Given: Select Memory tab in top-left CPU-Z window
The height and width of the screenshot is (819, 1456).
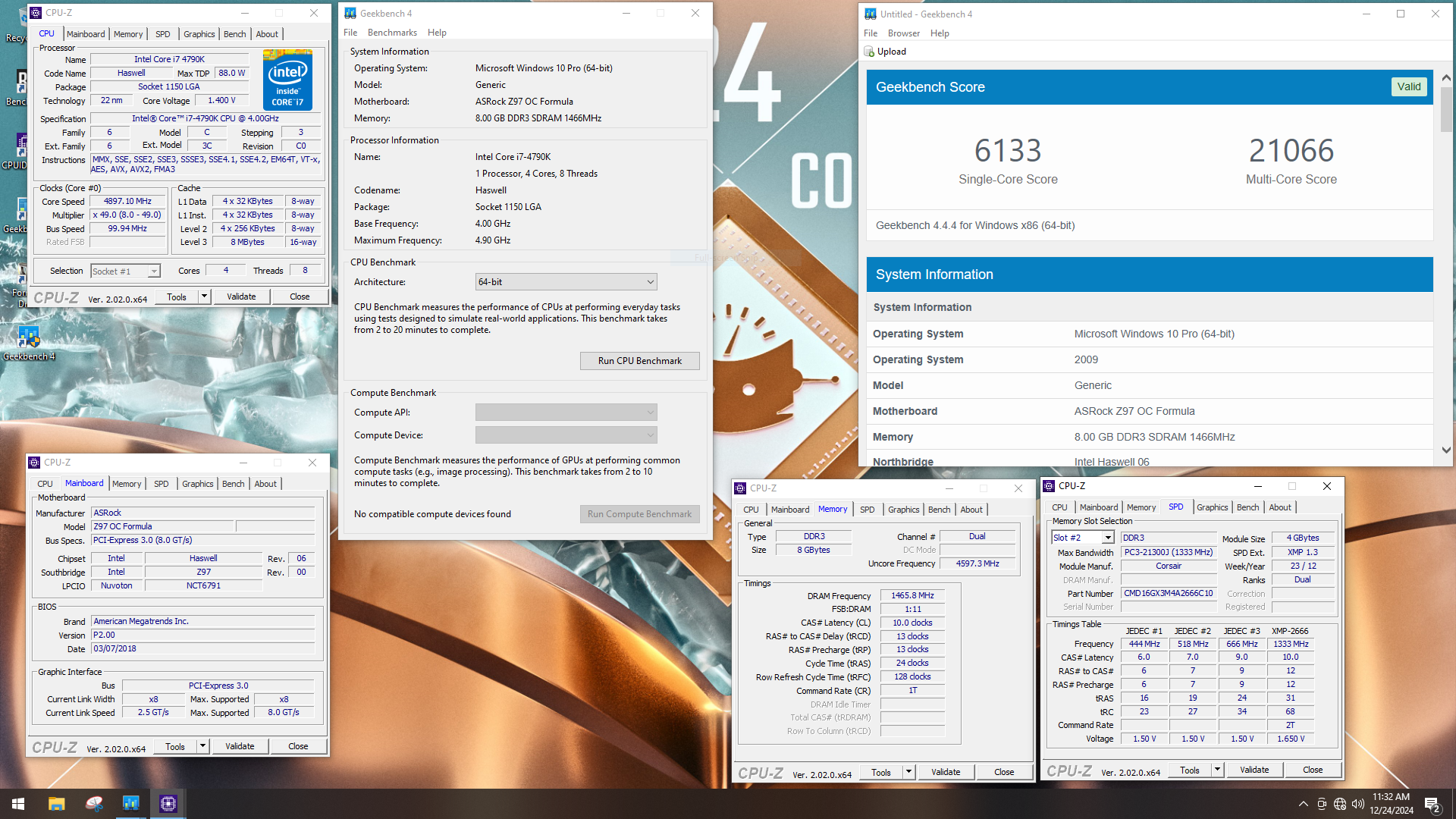Looking at the screenshot, I should 128,34.
